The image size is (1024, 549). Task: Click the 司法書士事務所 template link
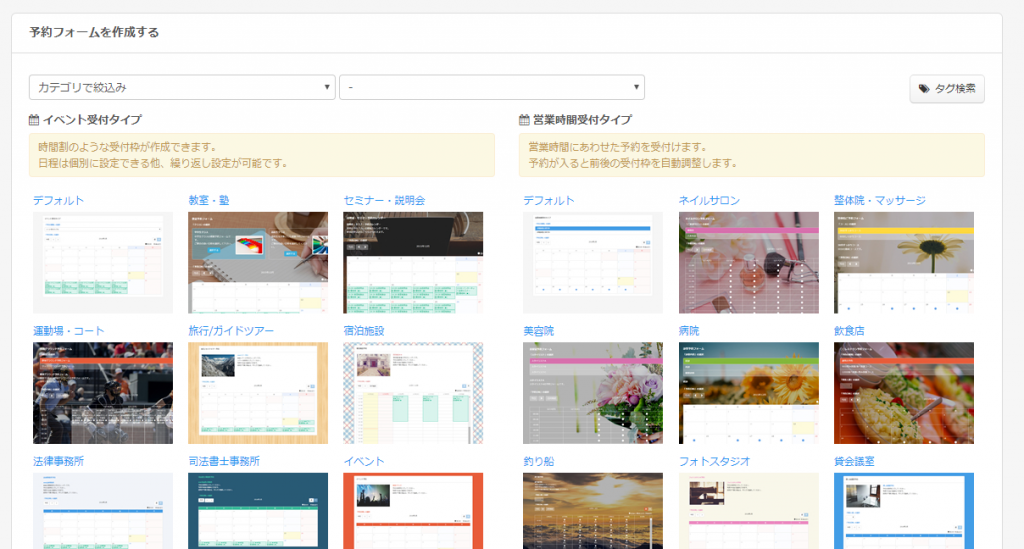click(x=224, y=461)
